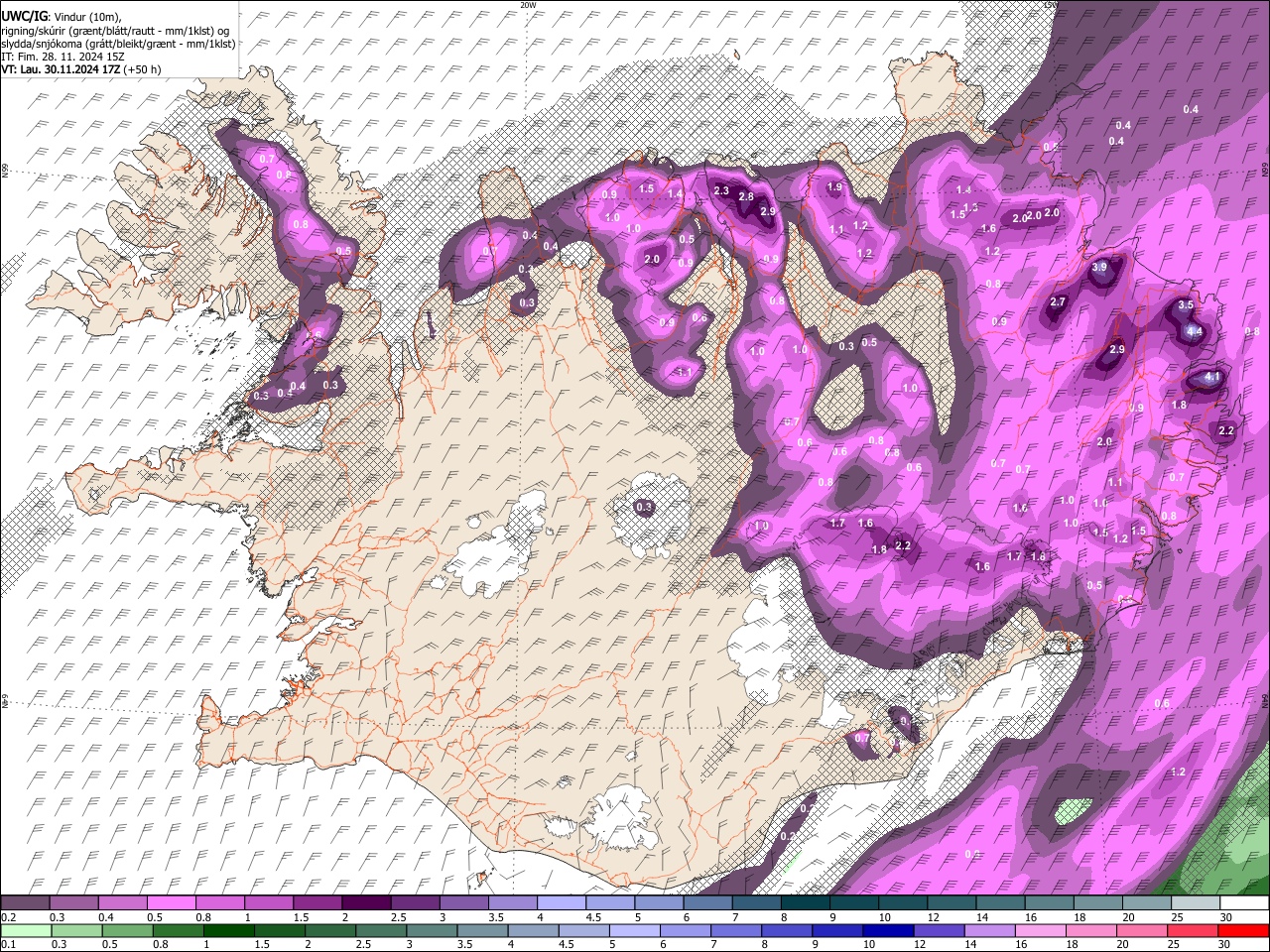Click the 2.3 precipitation value
The image size is (1270, 952).
[721, 191]
